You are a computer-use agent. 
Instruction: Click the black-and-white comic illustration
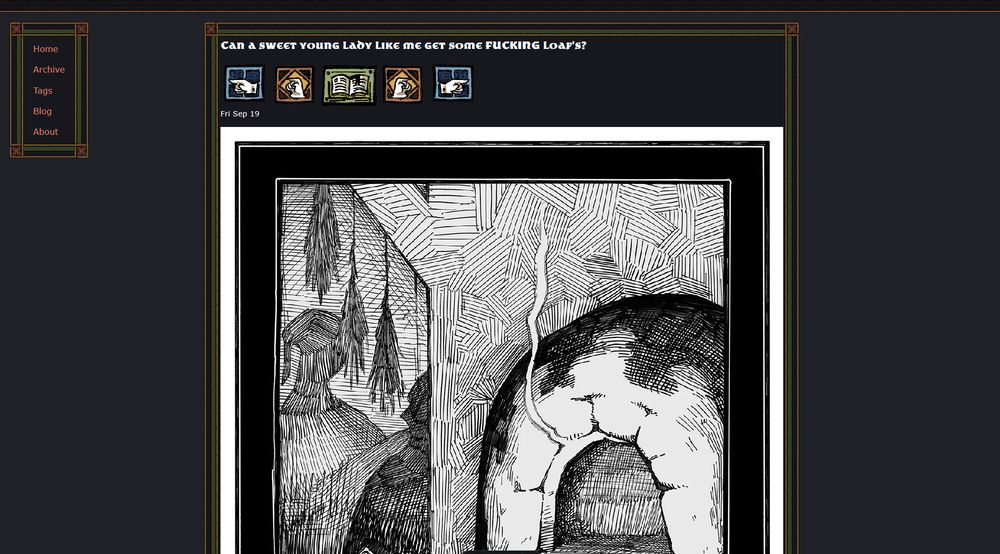(x=501, y=340)
